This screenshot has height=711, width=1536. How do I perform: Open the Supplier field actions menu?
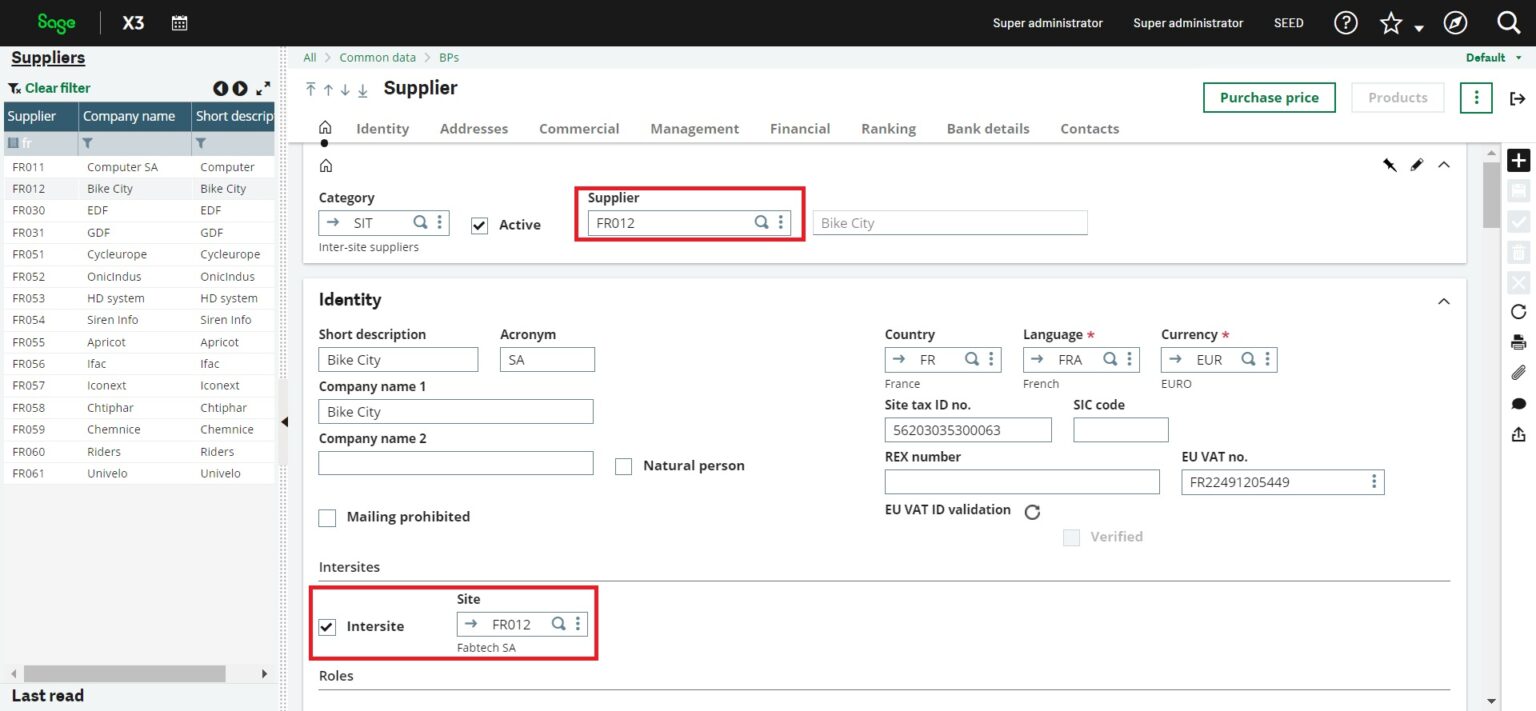coord(781,222)
